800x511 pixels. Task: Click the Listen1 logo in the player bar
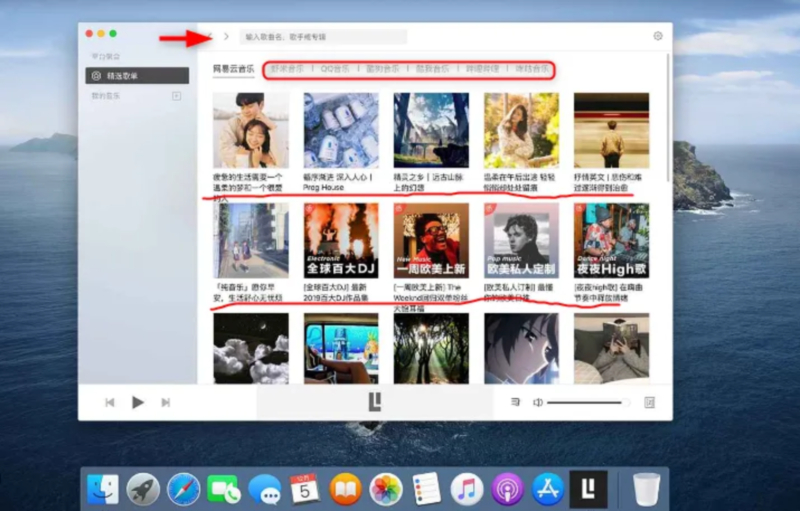(x=375, y=402)
